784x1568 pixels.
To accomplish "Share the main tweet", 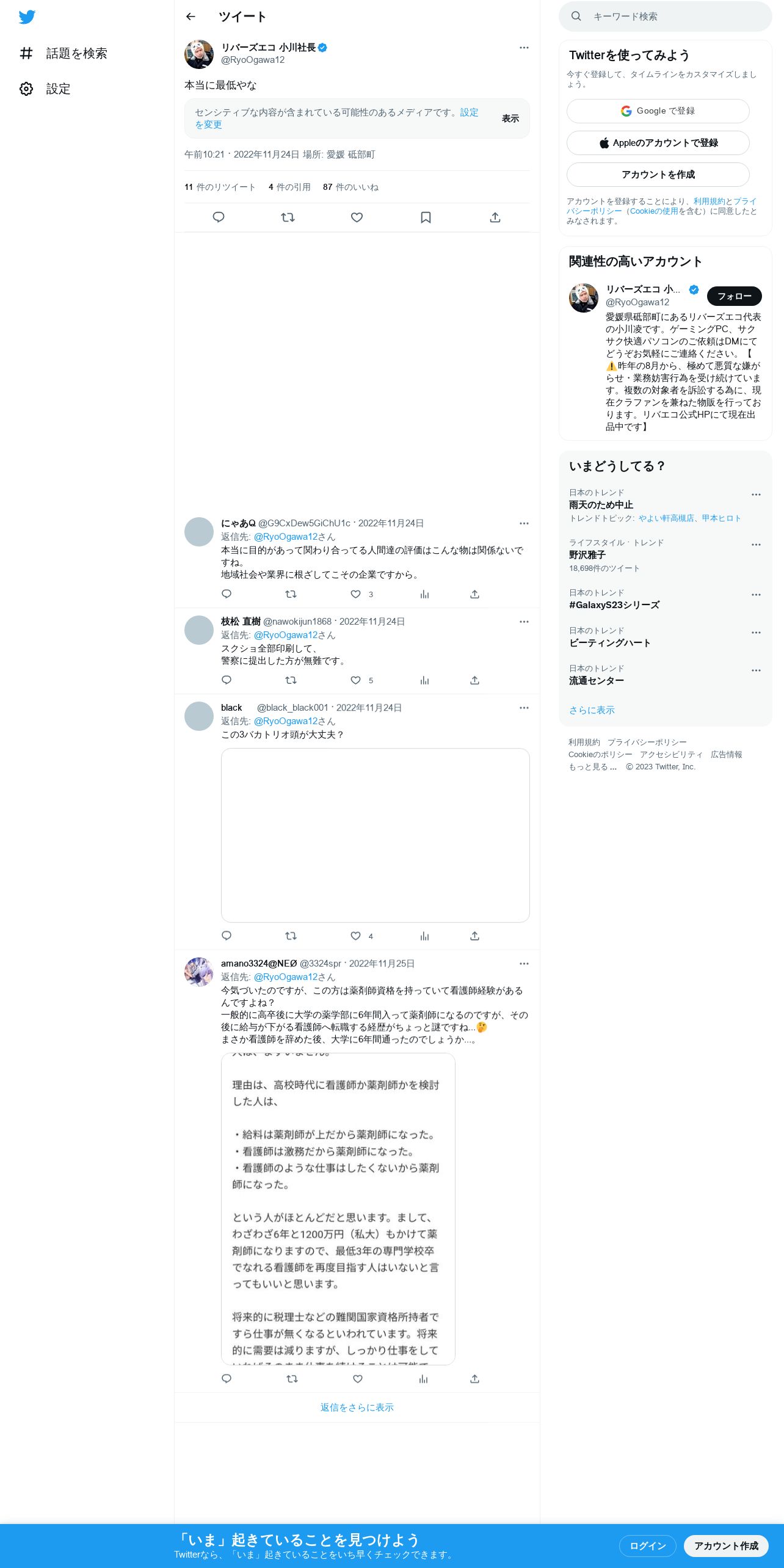I will 495,217.
